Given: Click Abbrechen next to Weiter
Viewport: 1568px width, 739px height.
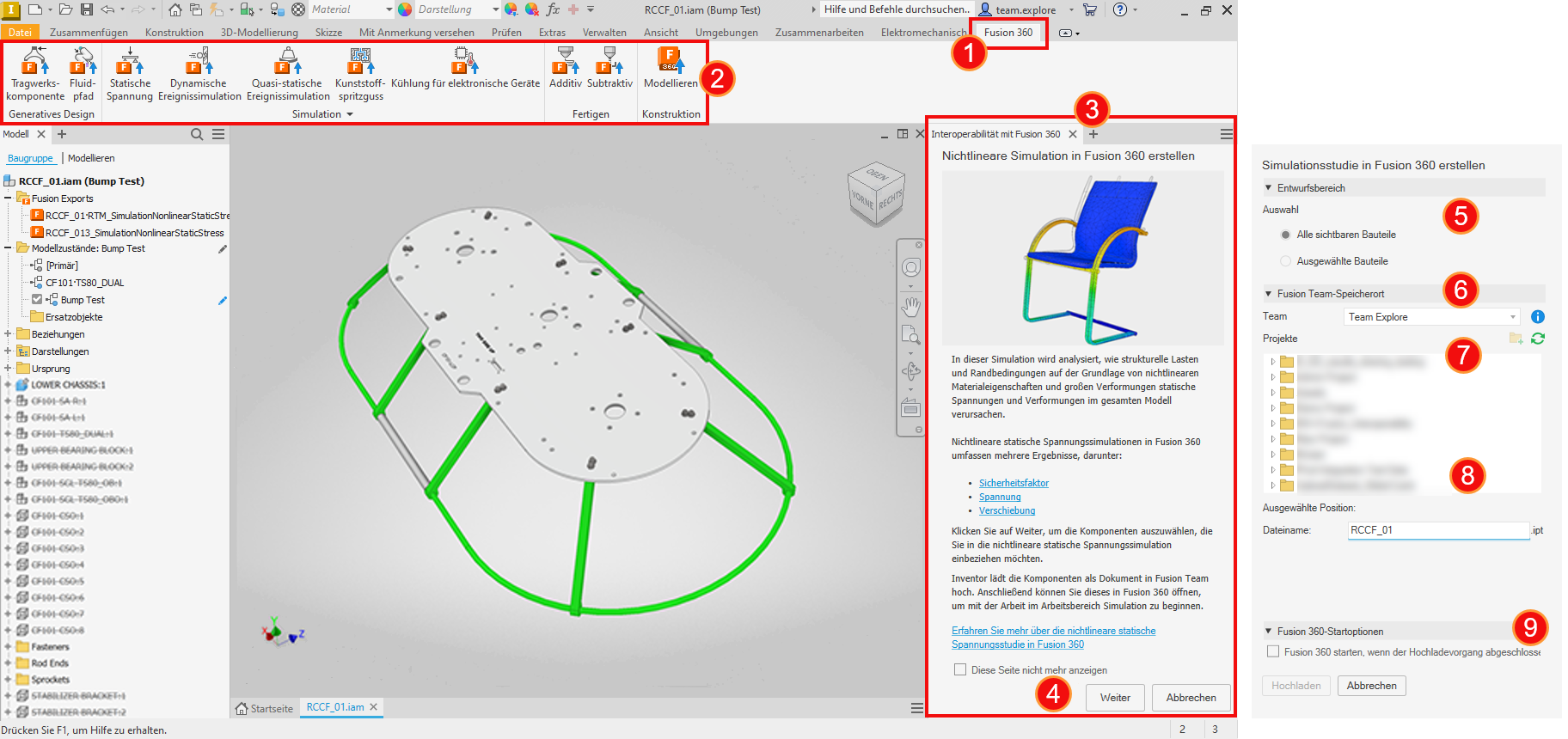Looking at the screenshot, I should tap(1191, 698).
